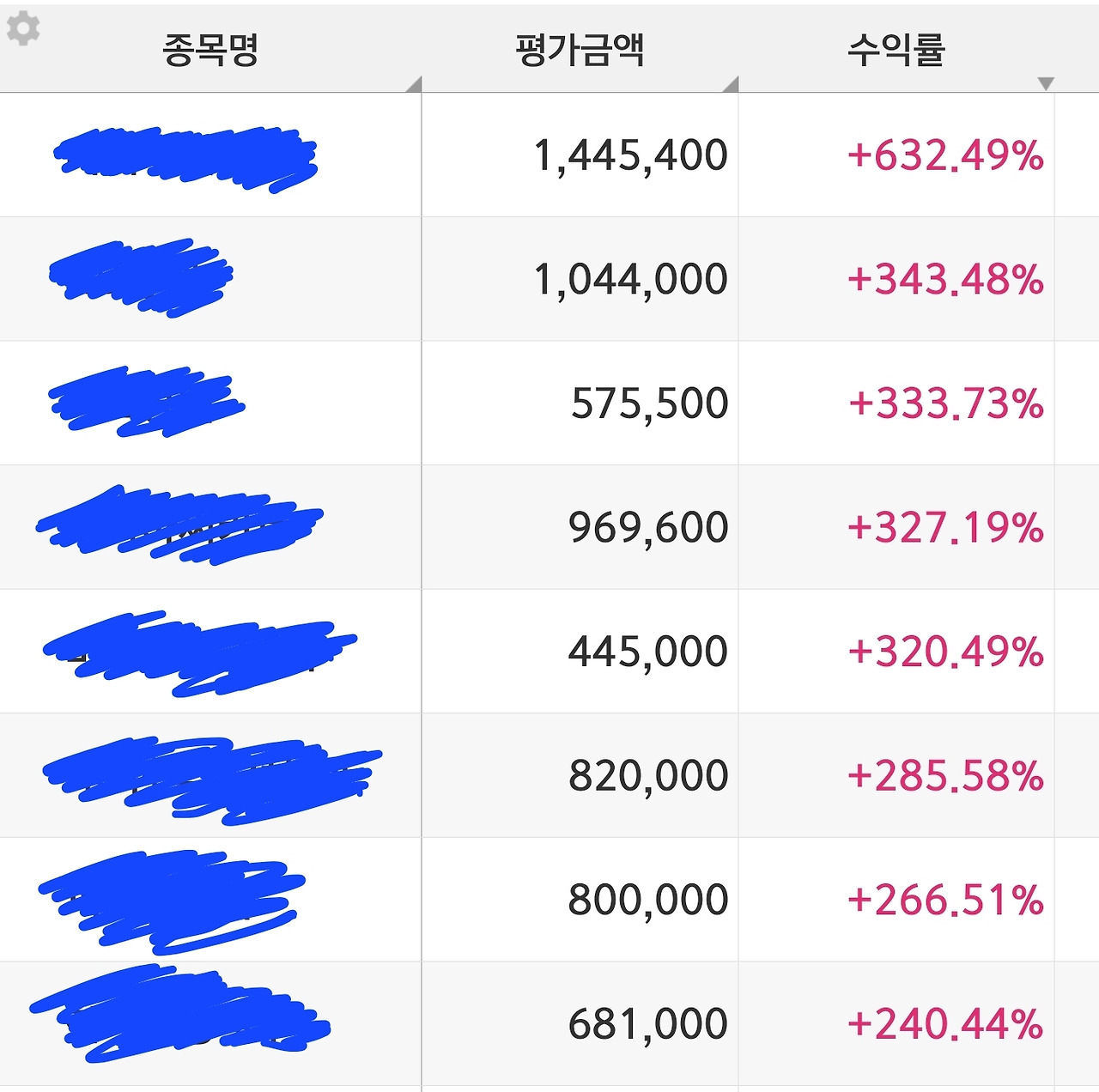The image size is (1099, 1092).
Task: Click the +327.19% return percentage
Action: click(x=945, y=527)
